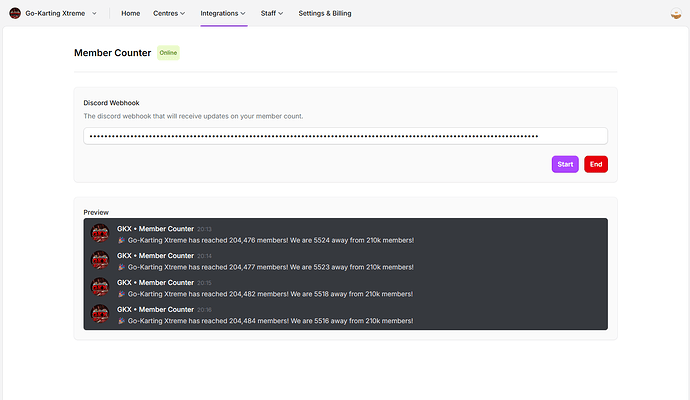Expand the Go-Karting Xtreme organization switcher
Screen dimensions: 690x400
click(x=94, y=13)
